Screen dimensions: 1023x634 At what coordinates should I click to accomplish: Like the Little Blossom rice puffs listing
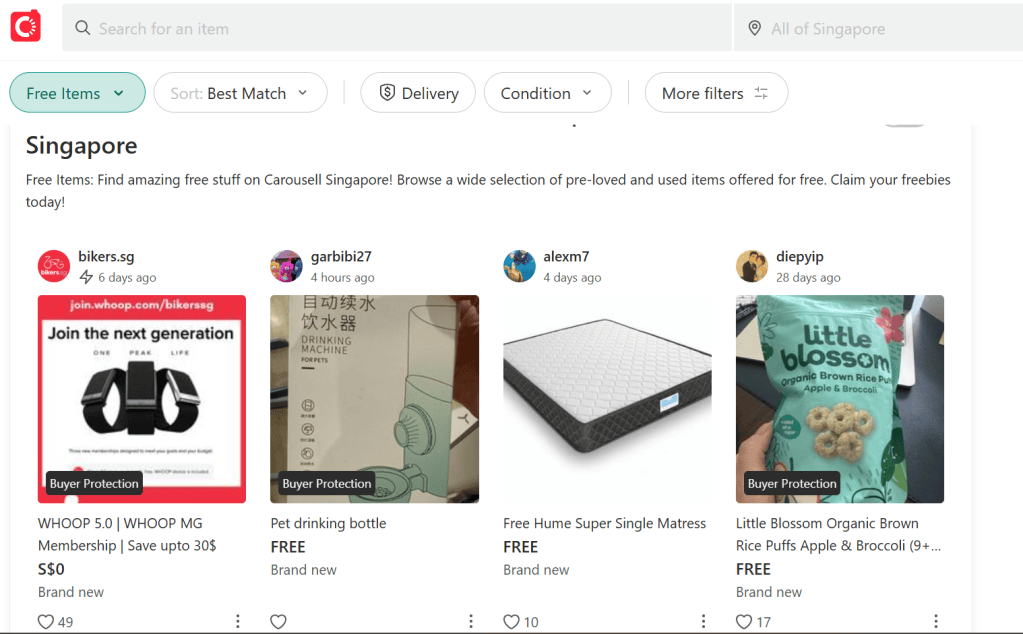click(744, 621)
